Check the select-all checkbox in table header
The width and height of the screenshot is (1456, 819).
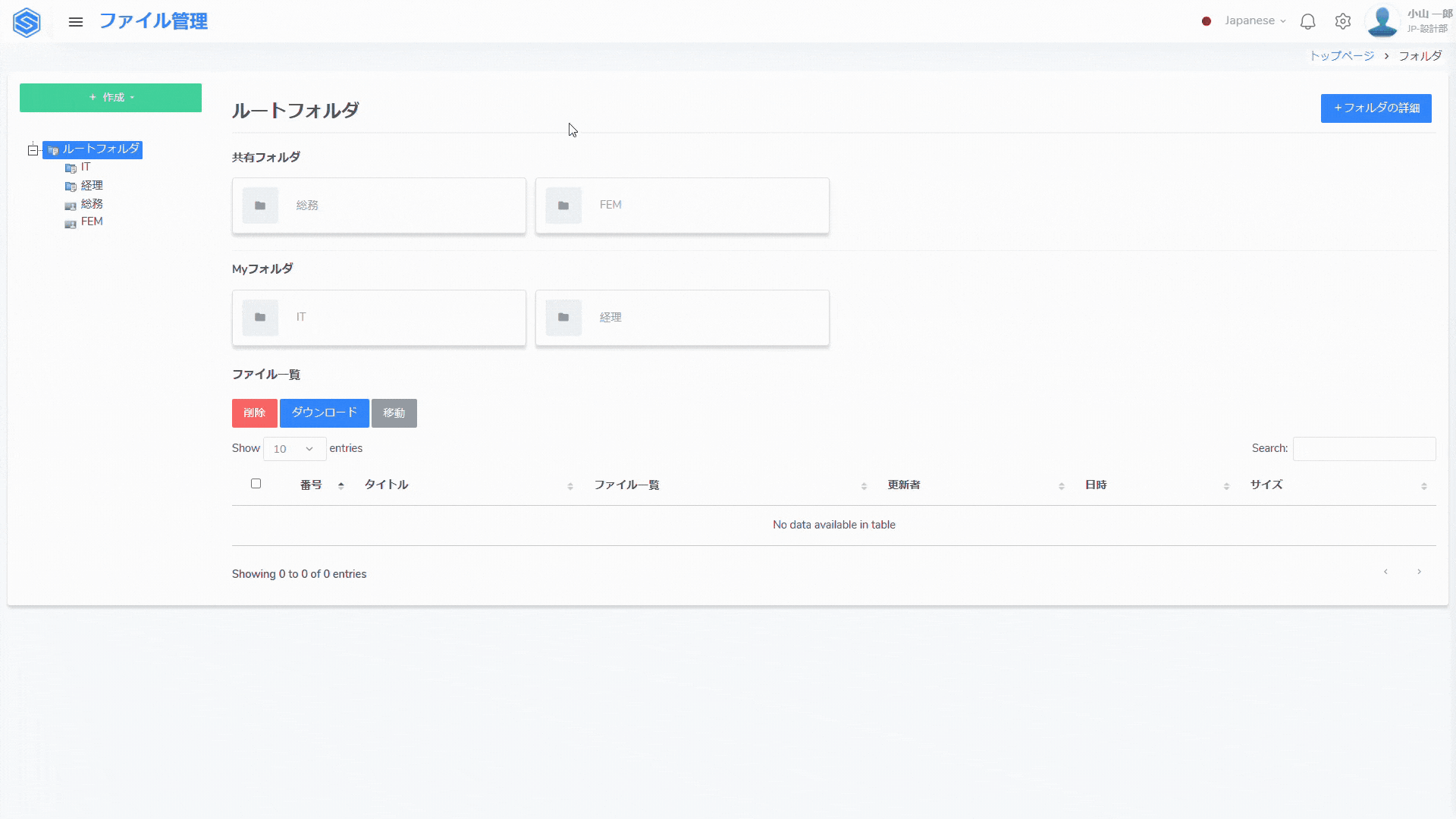click(256, 484)
